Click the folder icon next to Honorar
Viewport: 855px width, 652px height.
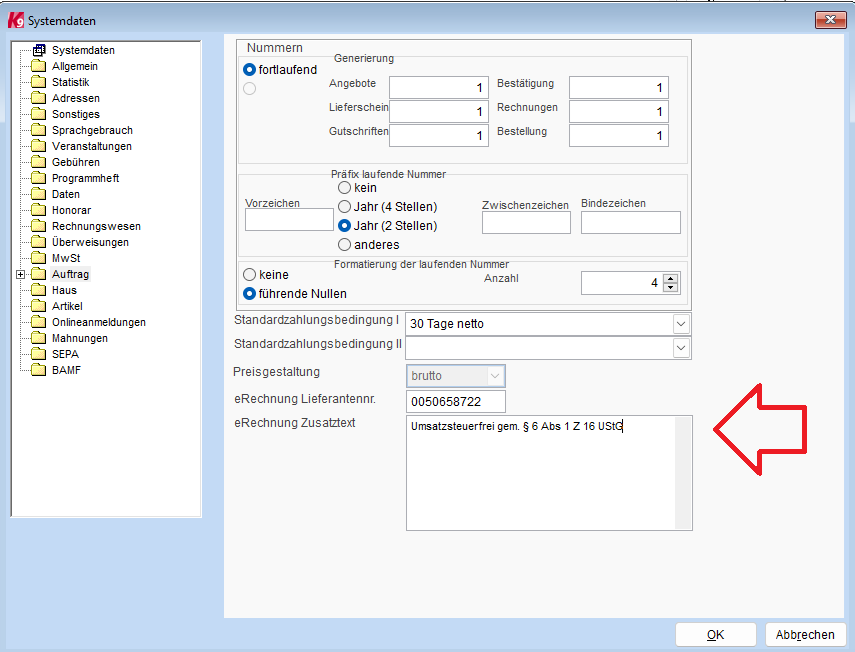[39, 210]
